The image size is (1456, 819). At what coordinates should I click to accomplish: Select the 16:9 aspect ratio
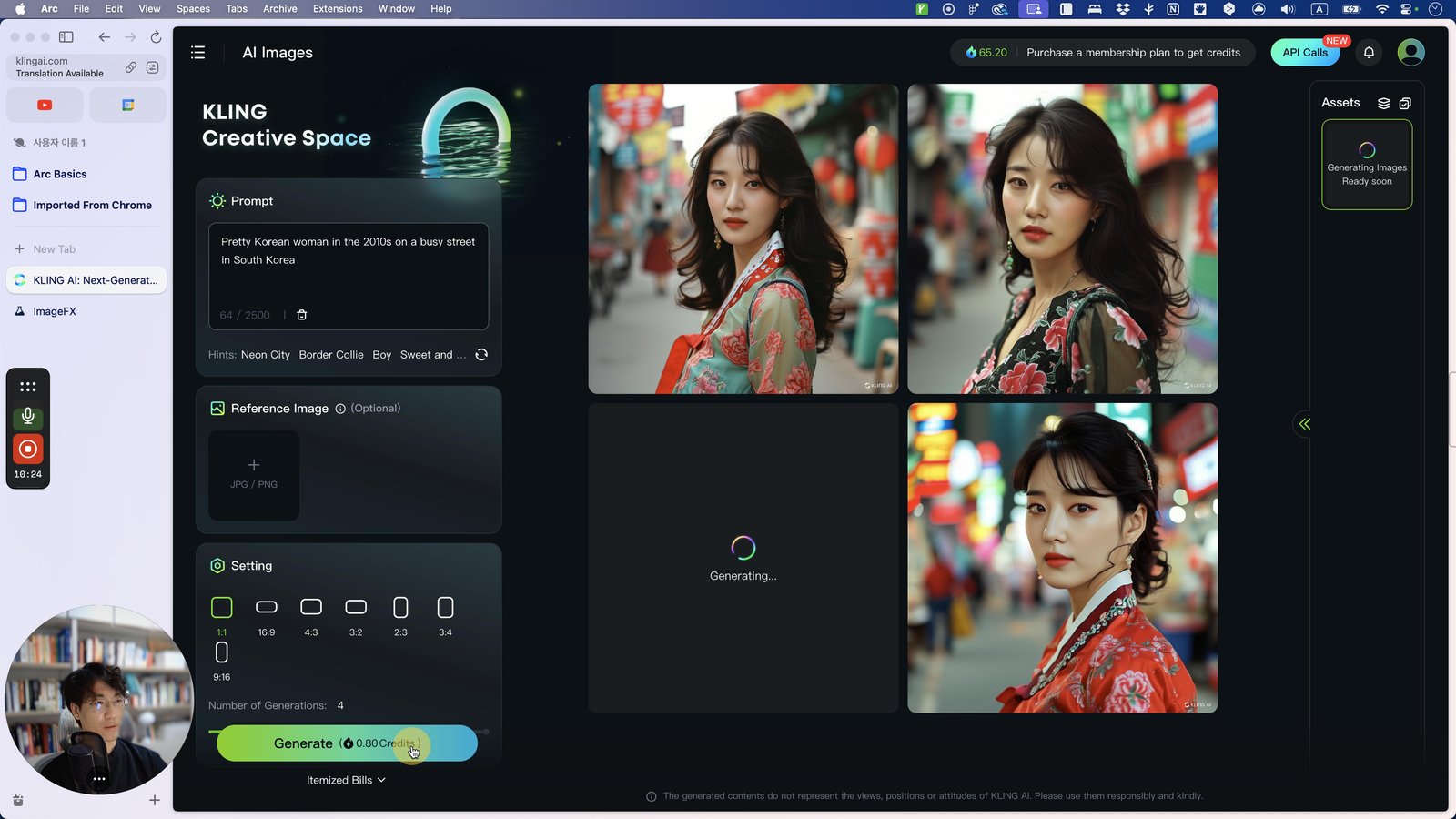(x=266, y=616)
